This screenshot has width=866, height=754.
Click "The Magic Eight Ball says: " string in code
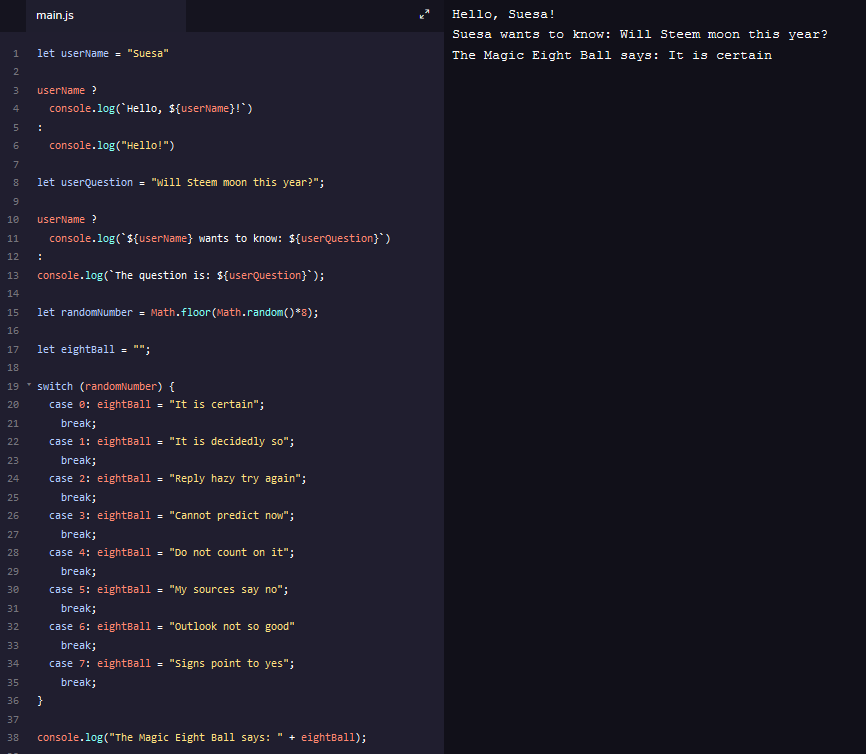[x=196, y=738]
